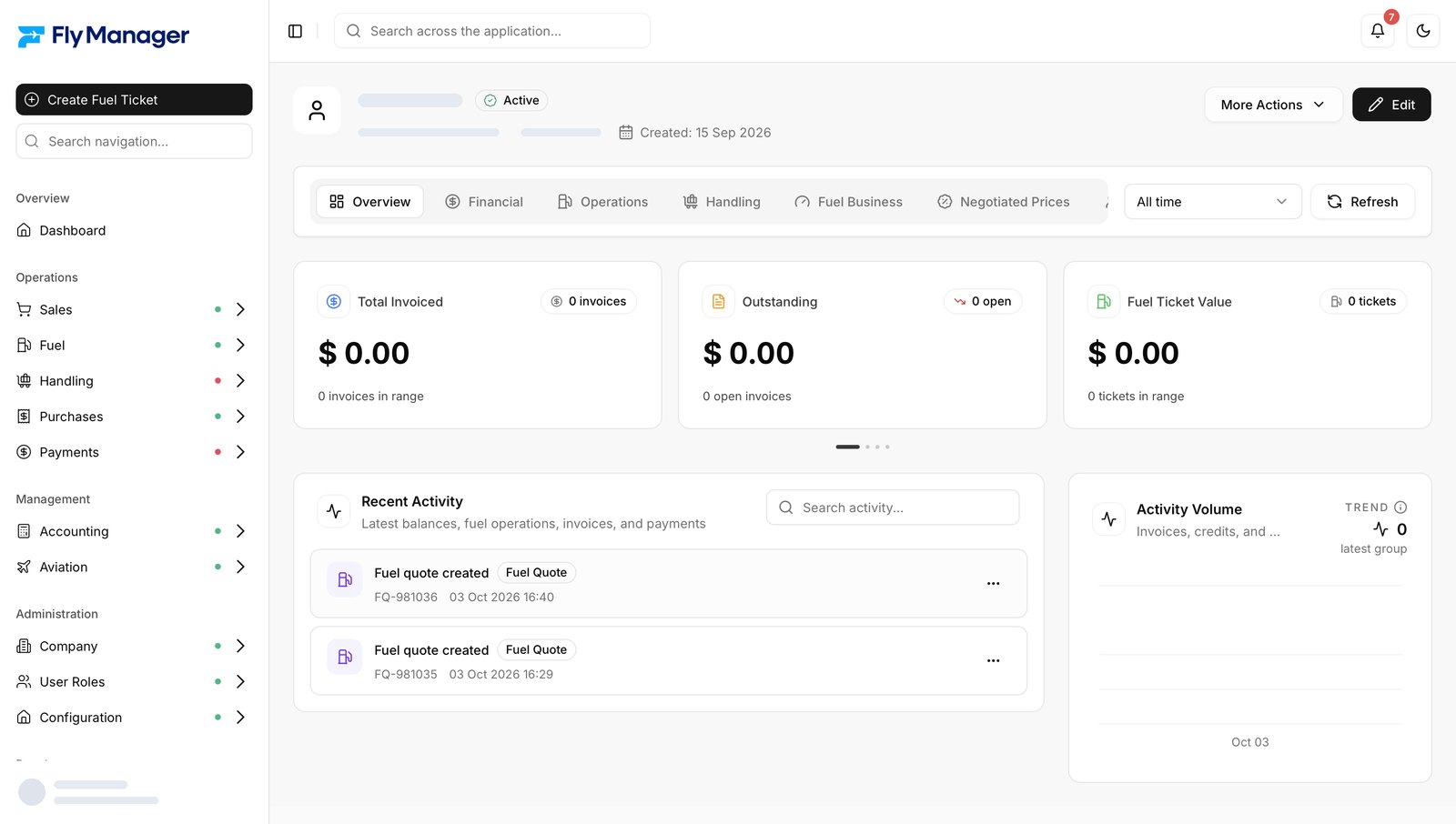1456x824 pixels.
Task: Click the Refresh button
Action: pos(1362,202)
